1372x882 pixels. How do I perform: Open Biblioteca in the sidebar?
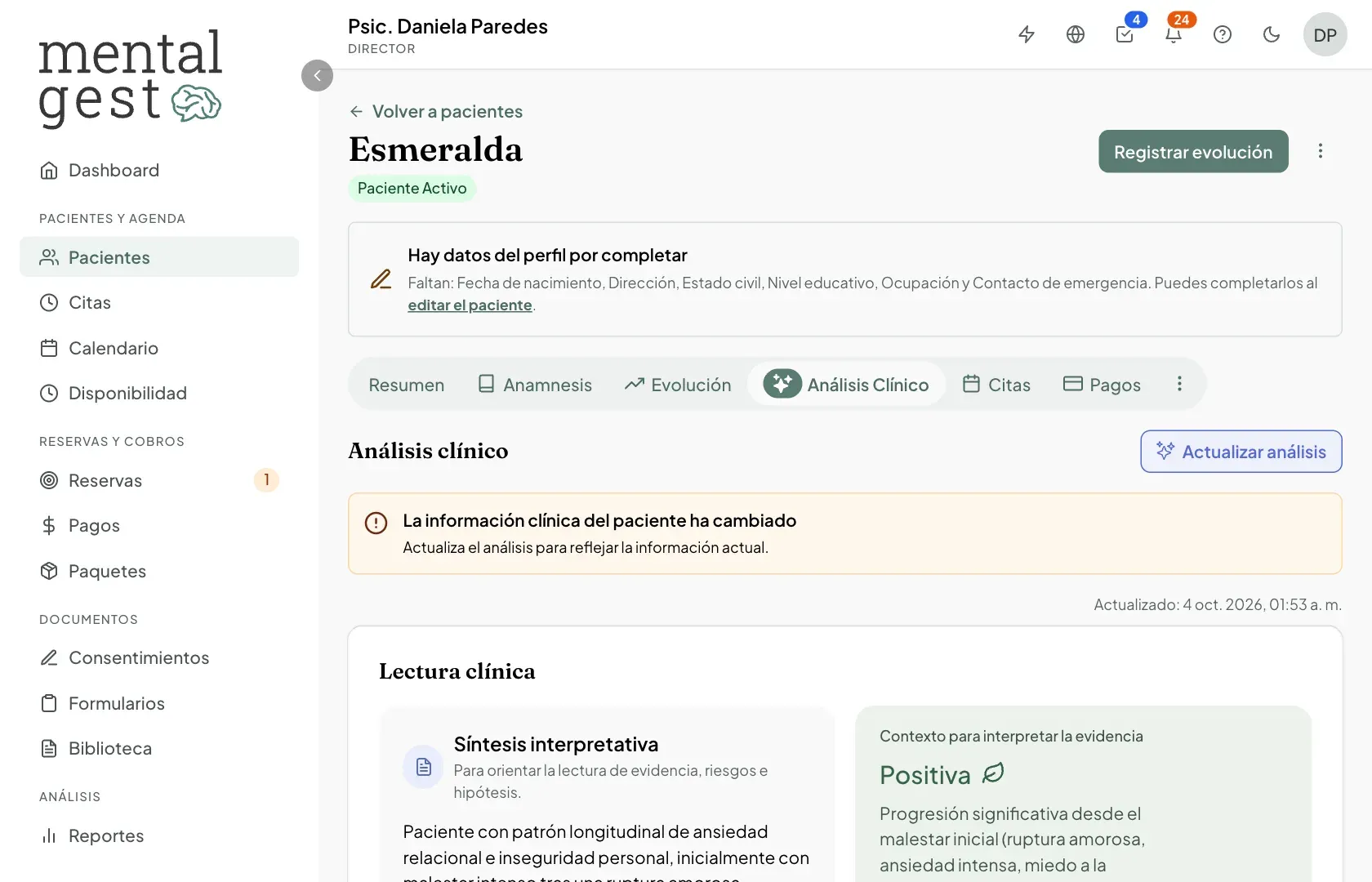[159, 748]
